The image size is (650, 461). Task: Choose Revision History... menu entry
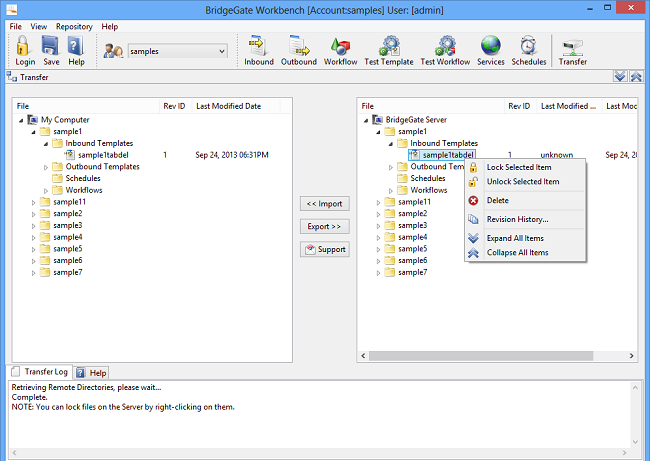point(525,219)
